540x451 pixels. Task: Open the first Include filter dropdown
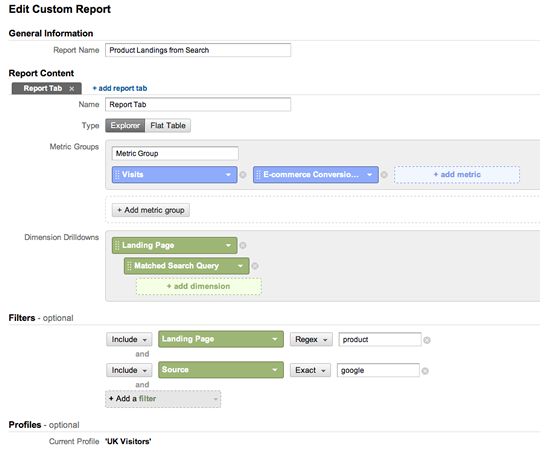[x=129, y=339]
